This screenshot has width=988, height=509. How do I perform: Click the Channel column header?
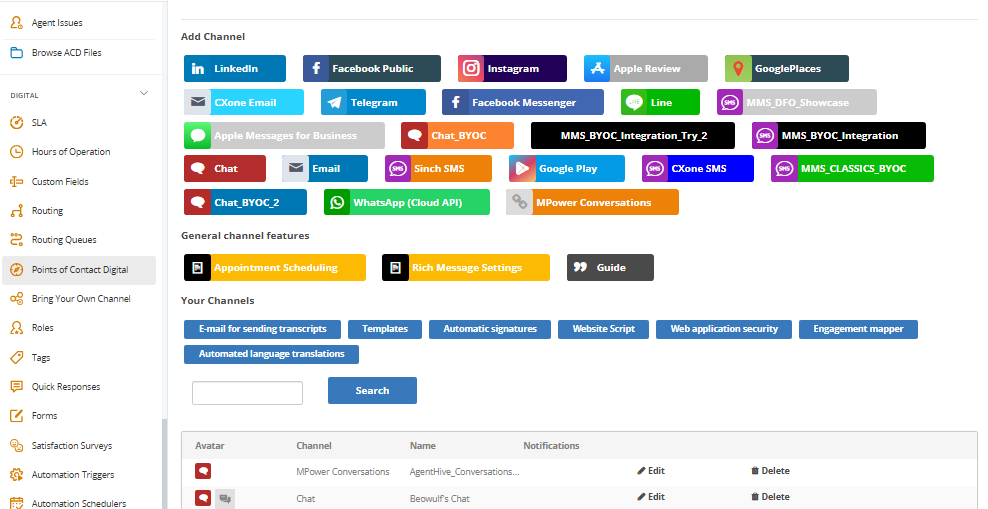point(314,445)
